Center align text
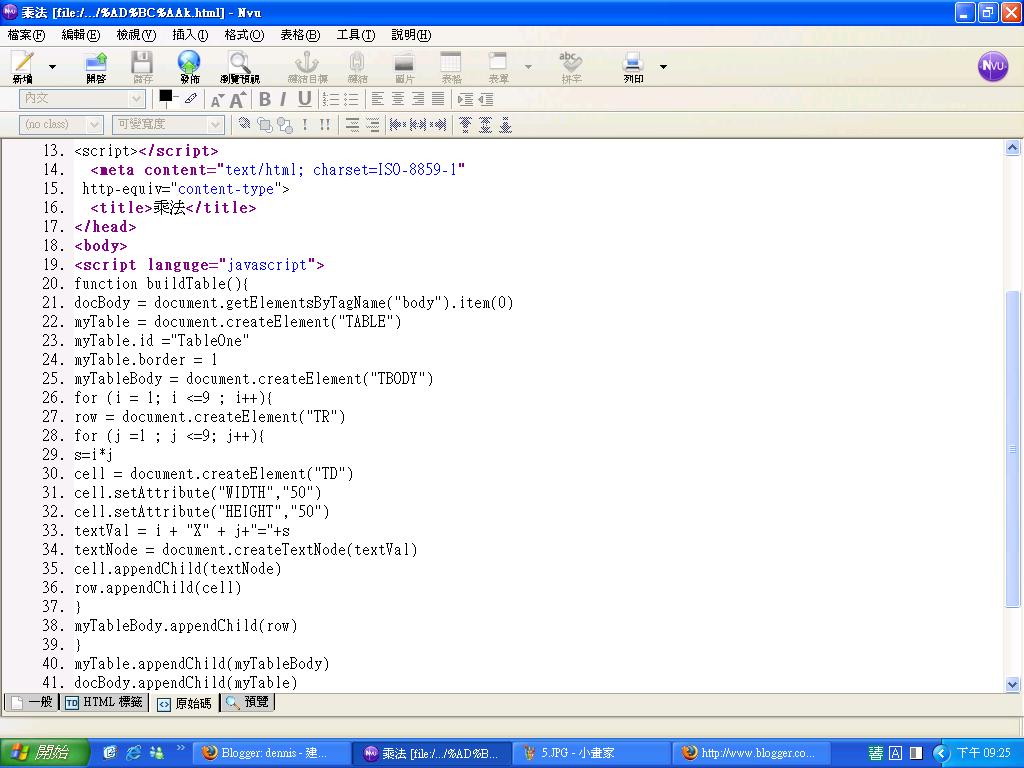The width and height of the screenshot is (1024, 768). point(398,99)
